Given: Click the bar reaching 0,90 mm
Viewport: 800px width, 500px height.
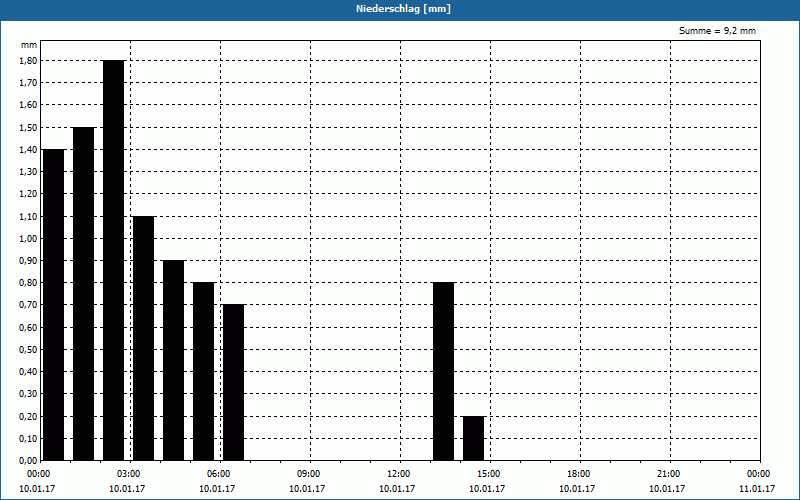Looking at the screenshot, I should (x=173, y=360).
